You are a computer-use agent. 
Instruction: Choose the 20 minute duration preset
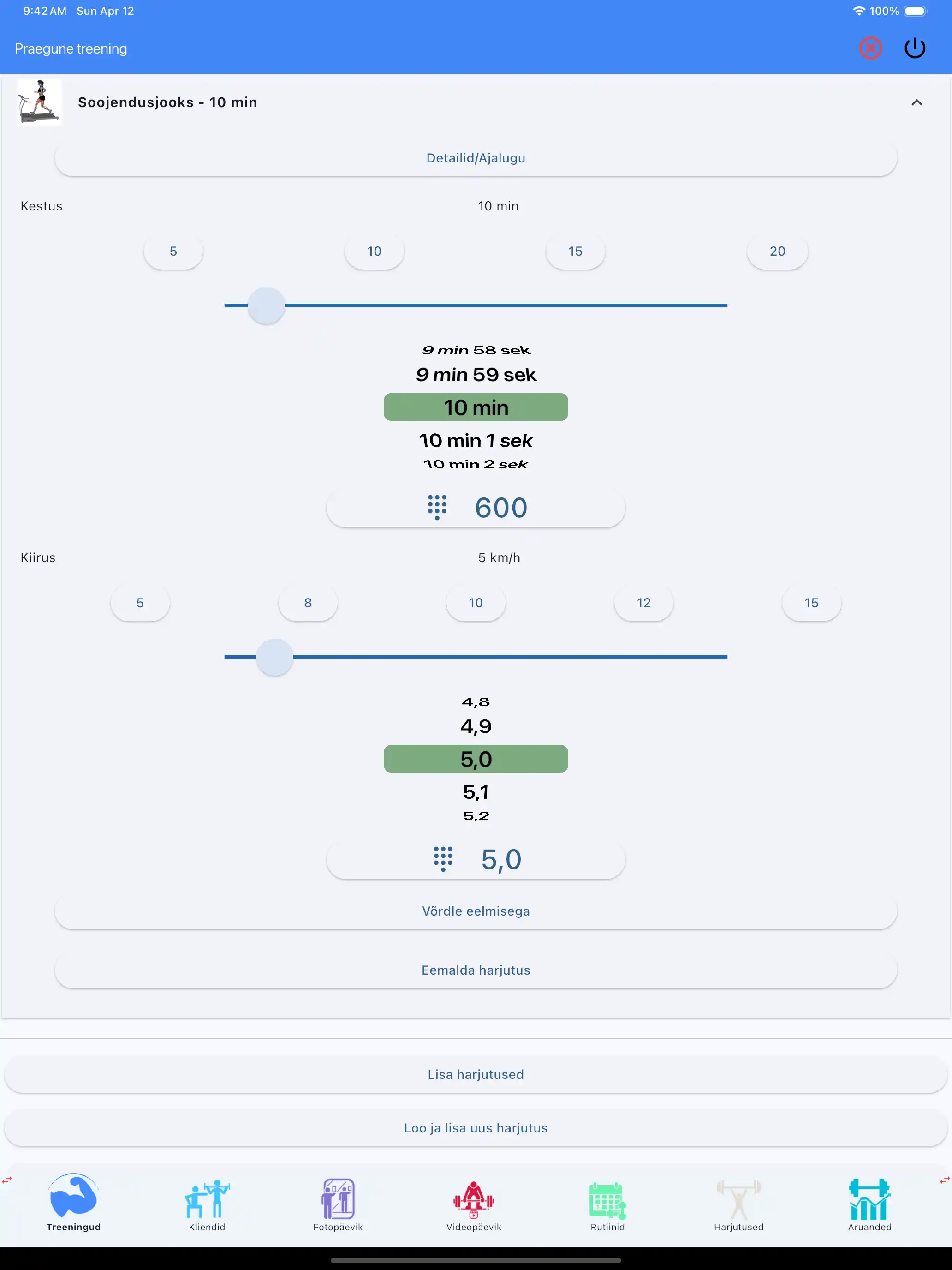click(x=777, y=252)
